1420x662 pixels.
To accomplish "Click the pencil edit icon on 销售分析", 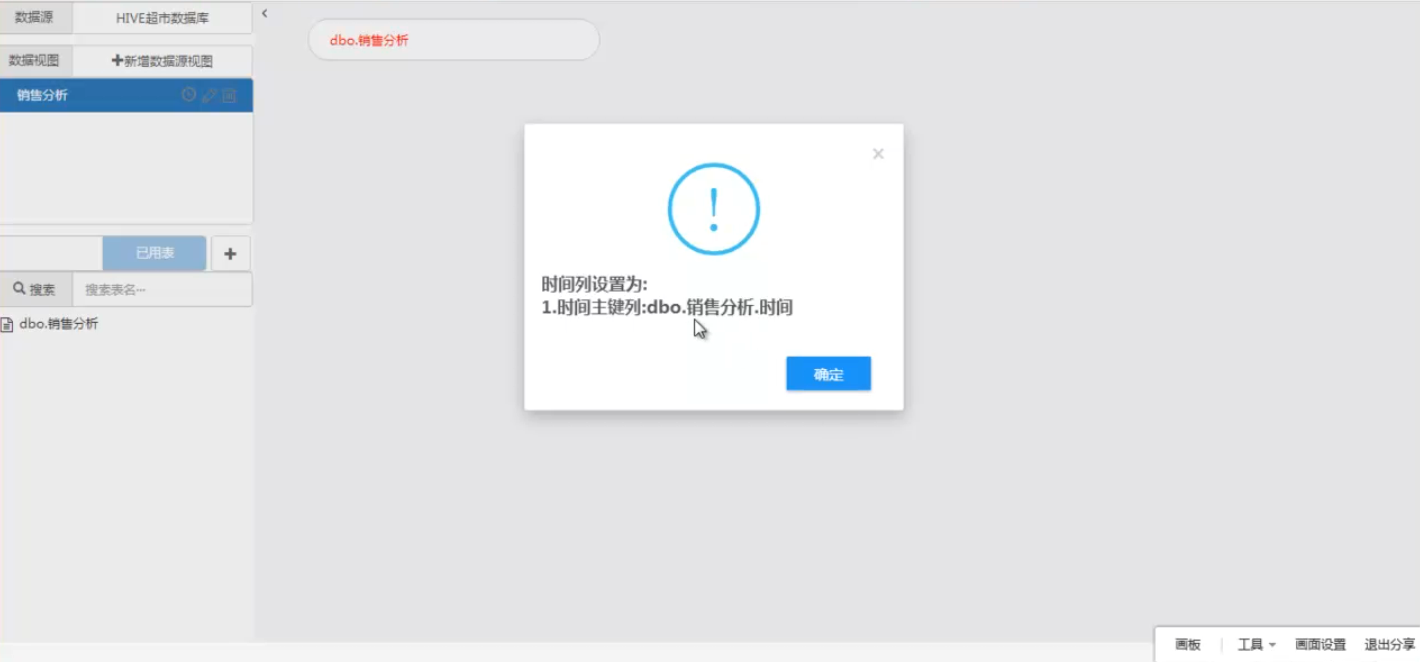I will (209, 95).
